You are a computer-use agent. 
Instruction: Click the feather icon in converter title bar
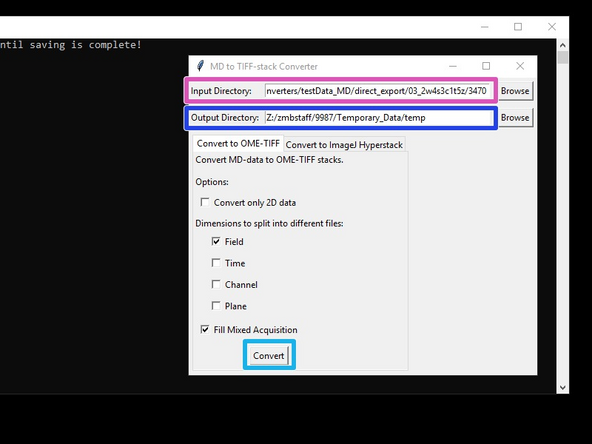click(x=200, y=66)
